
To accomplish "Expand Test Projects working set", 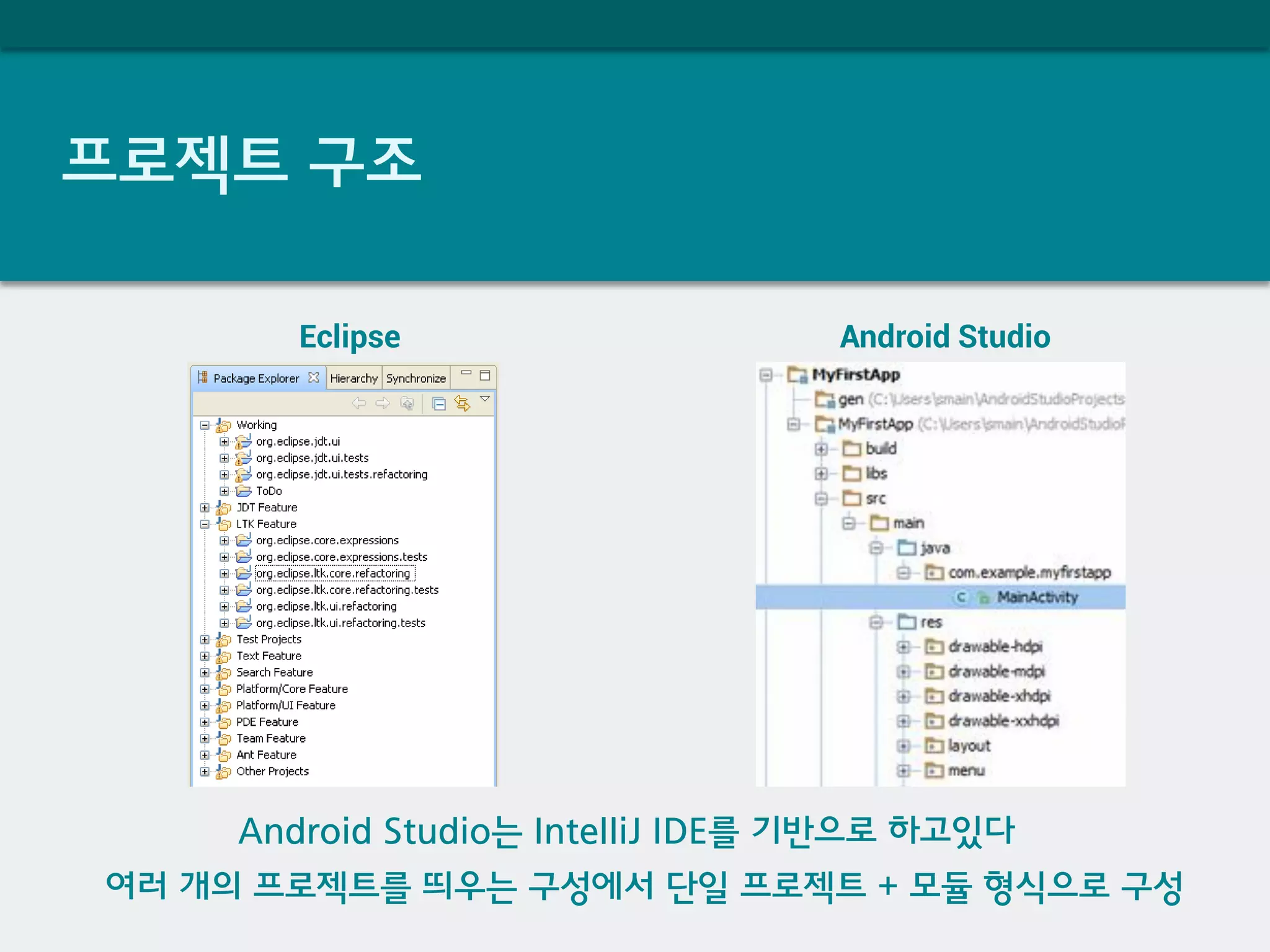I will pos(205,640).
